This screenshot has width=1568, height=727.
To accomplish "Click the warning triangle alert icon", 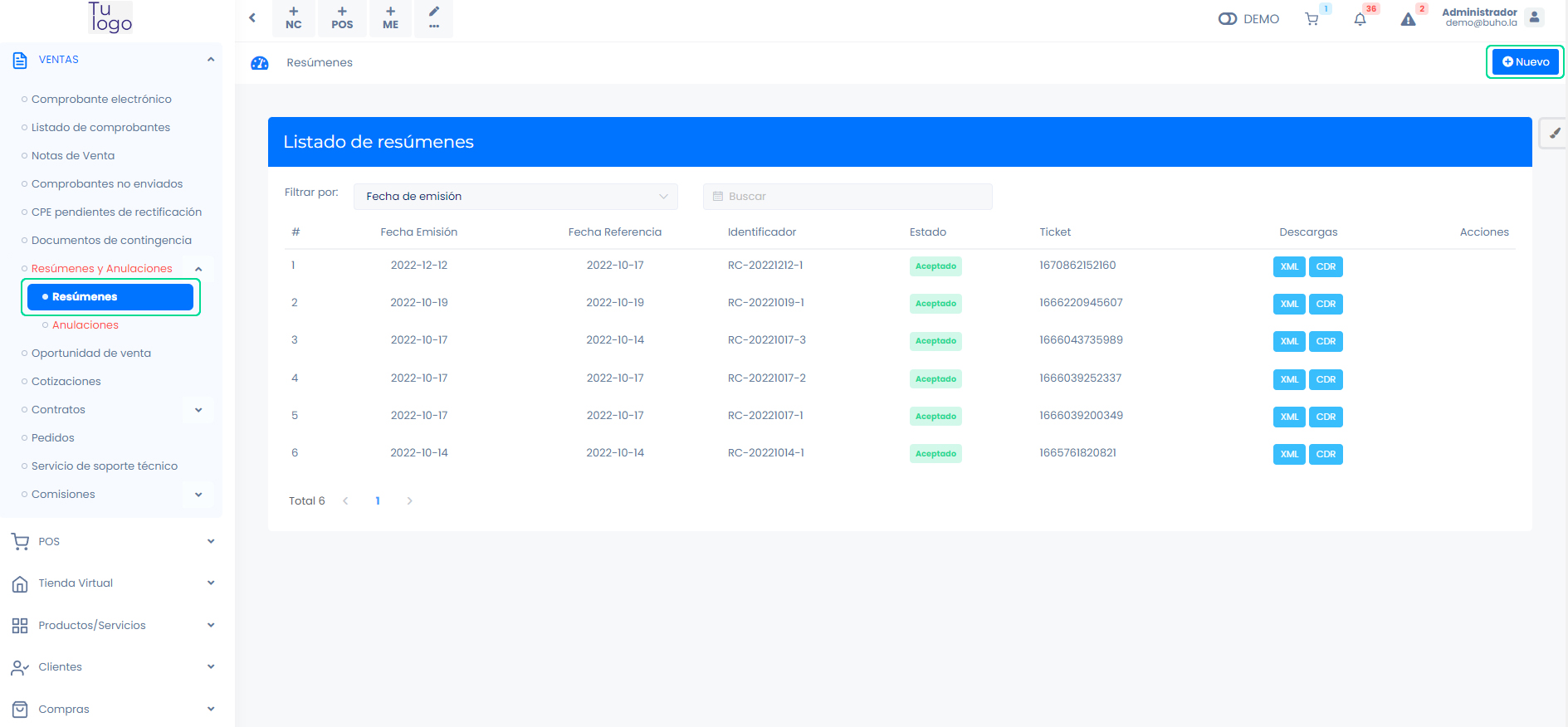I will click(1408, 19).
